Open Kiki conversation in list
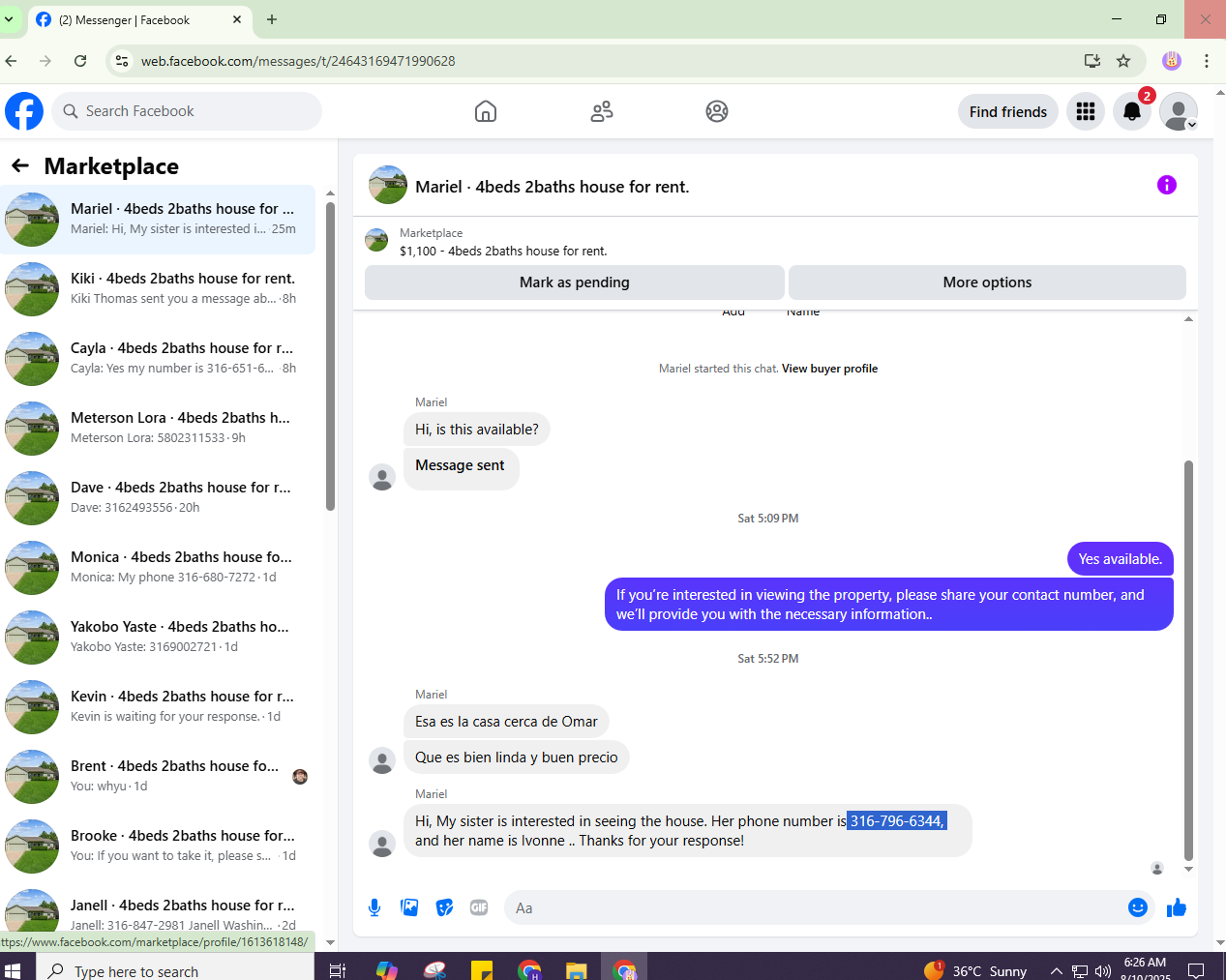 pyautogui.click(x=158, y=289)
